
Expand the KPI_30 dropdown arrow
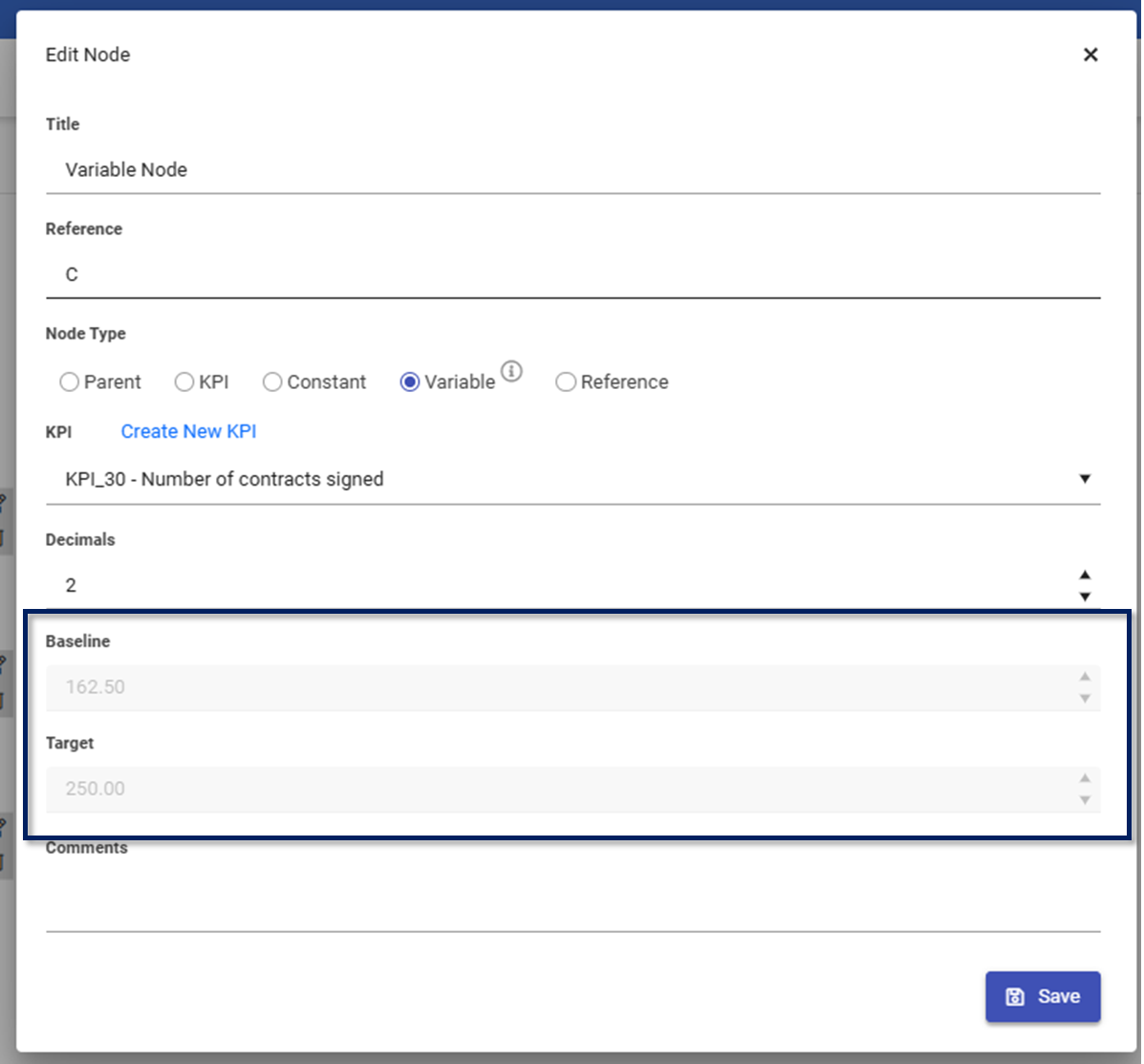(x=1085, y=479)
